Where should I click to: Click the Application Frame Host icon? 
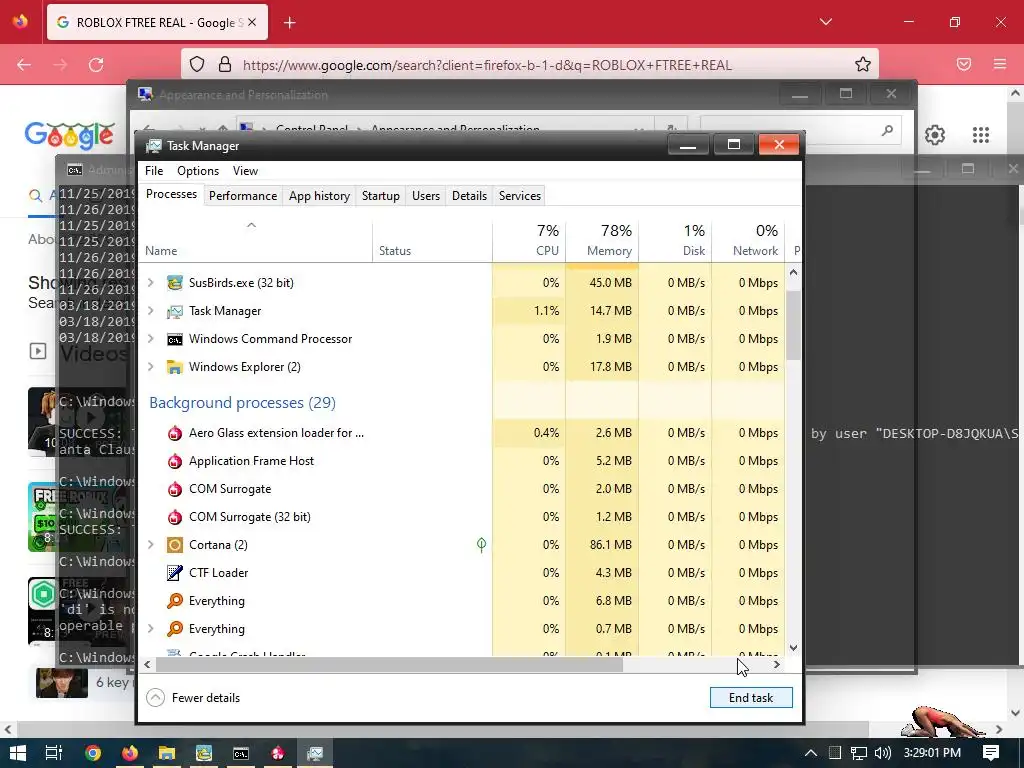[x=174, y=461]
